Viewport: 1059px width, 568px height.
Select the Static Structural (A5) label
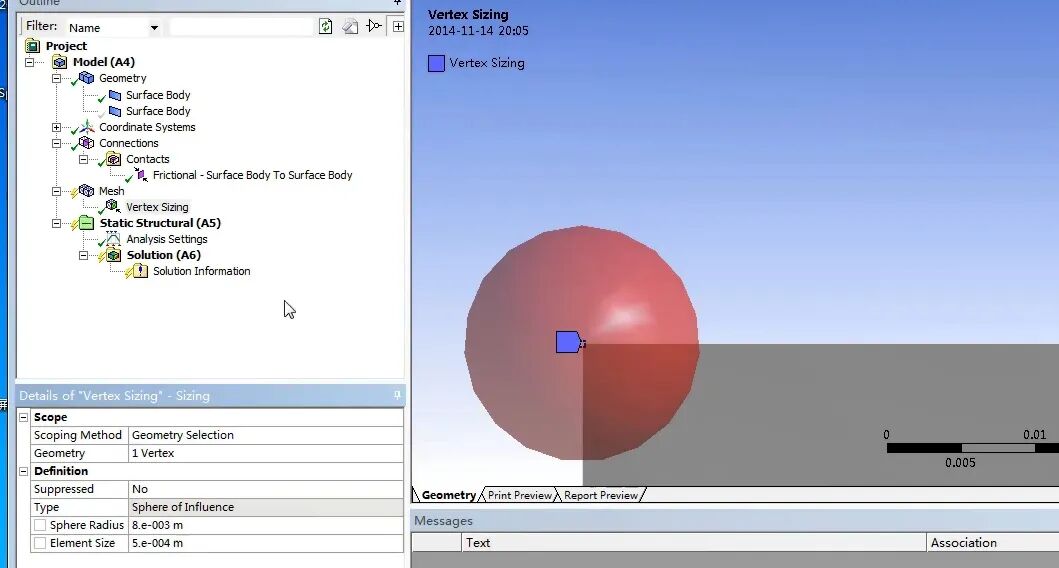click(x=160, y=223)
